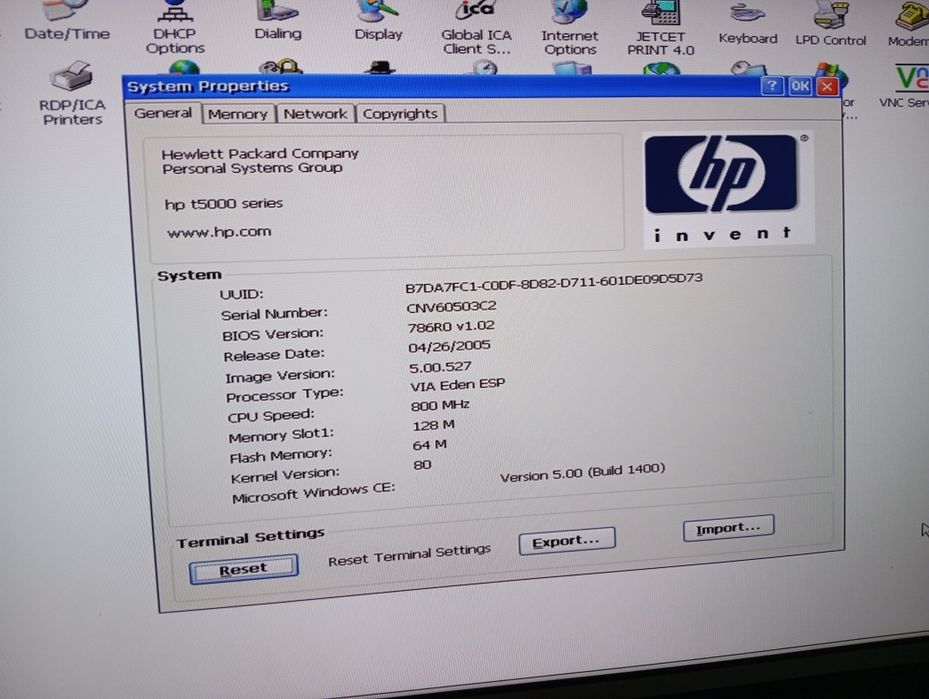
Task: Click BIOS version 786R0 v1.02
Action: tap(451, 326)
